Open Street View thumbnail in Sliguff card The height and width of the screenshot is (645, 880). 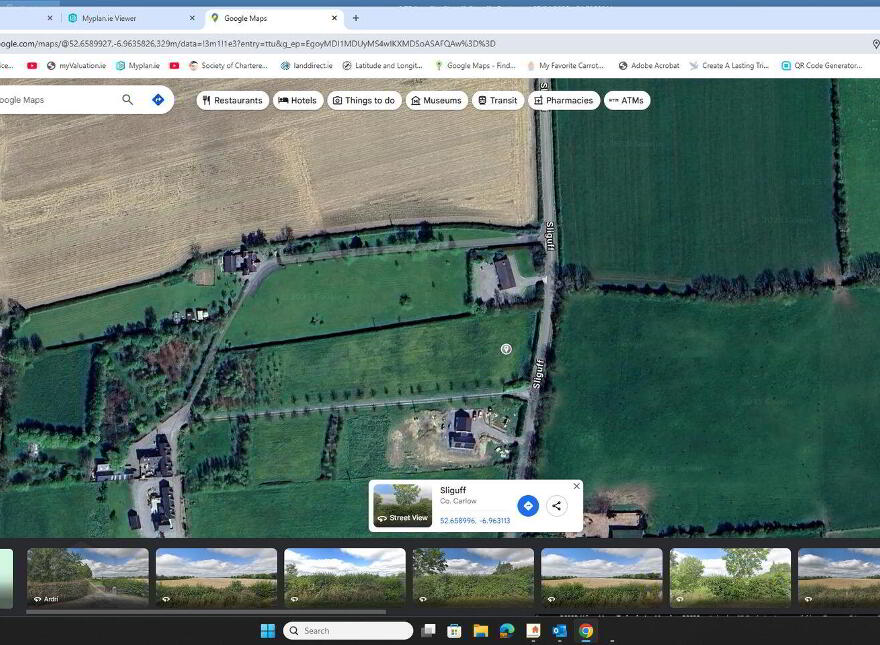(403, 505)
